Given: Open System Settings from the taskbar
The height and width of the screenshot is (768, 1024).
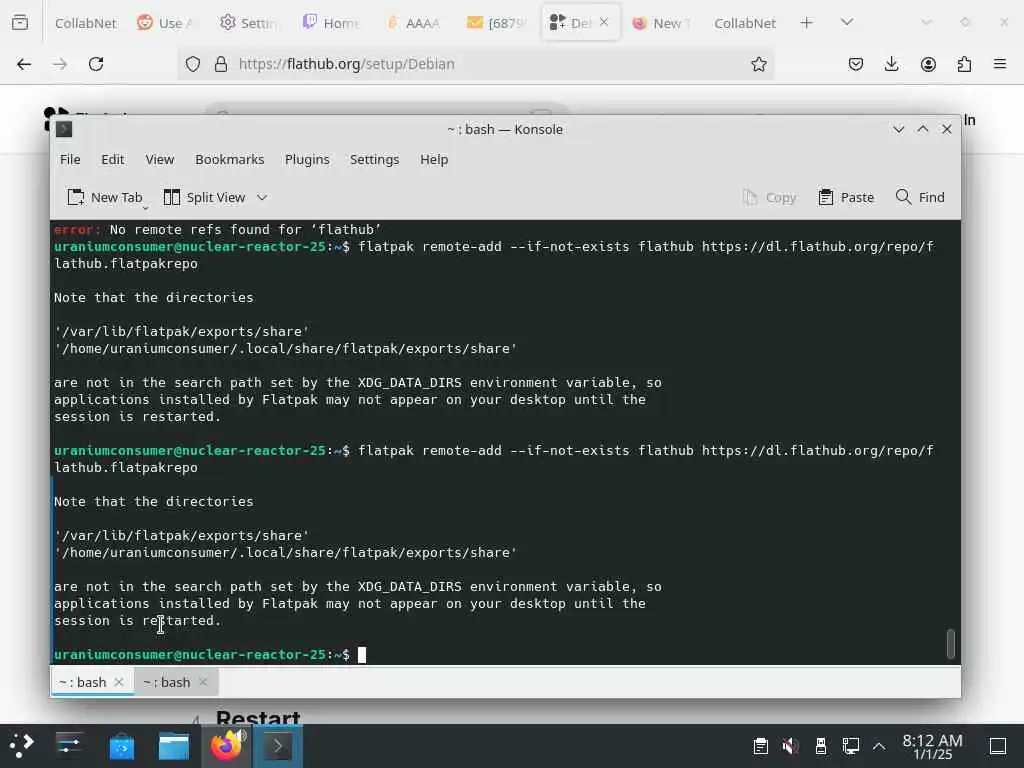Looking at the screenshot, I should point(69,745).
